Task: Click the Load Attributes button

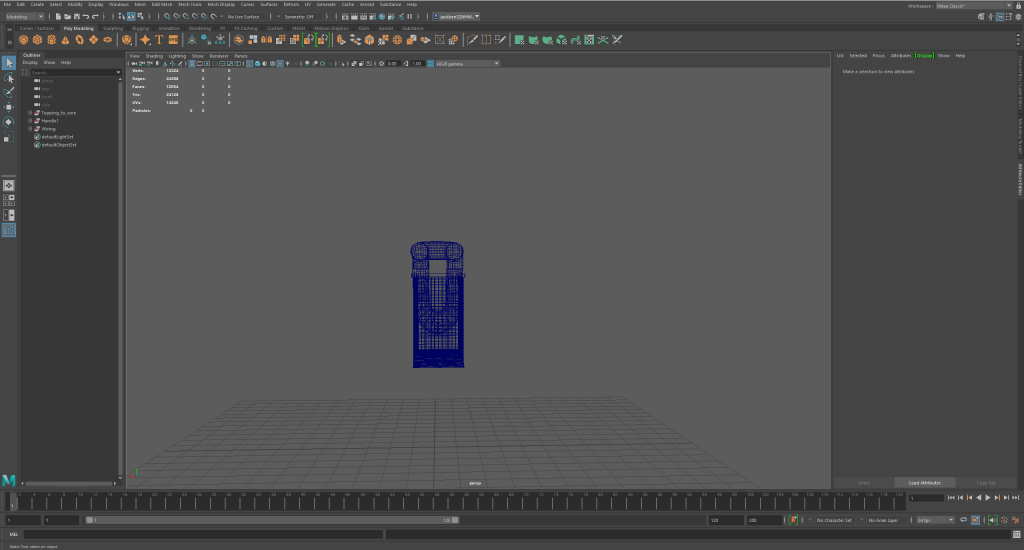Action: click(925, 482)
